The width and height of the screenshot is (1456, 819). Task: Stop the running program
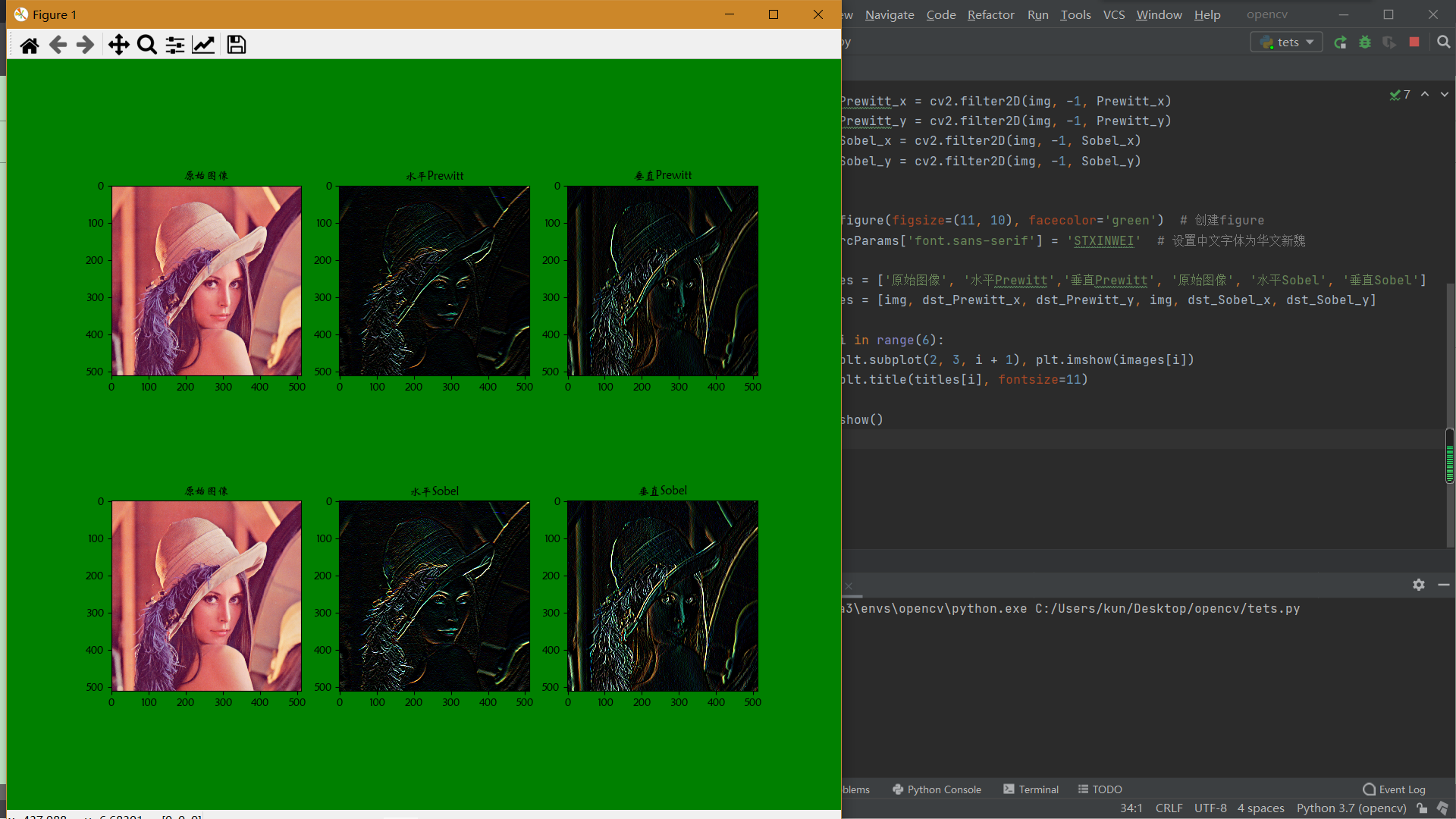click(x=1414, y=42)
